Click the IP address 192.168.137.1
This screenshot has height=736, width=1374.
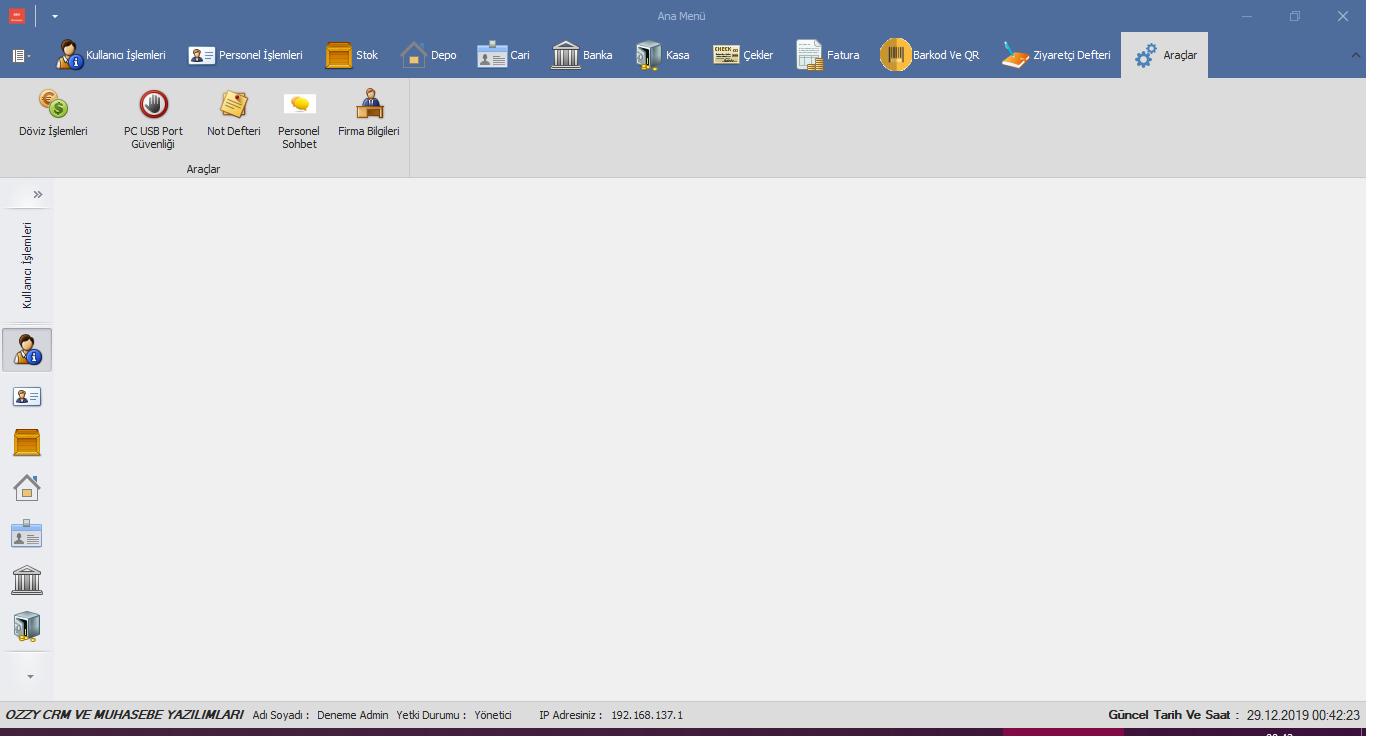(647, 715)
